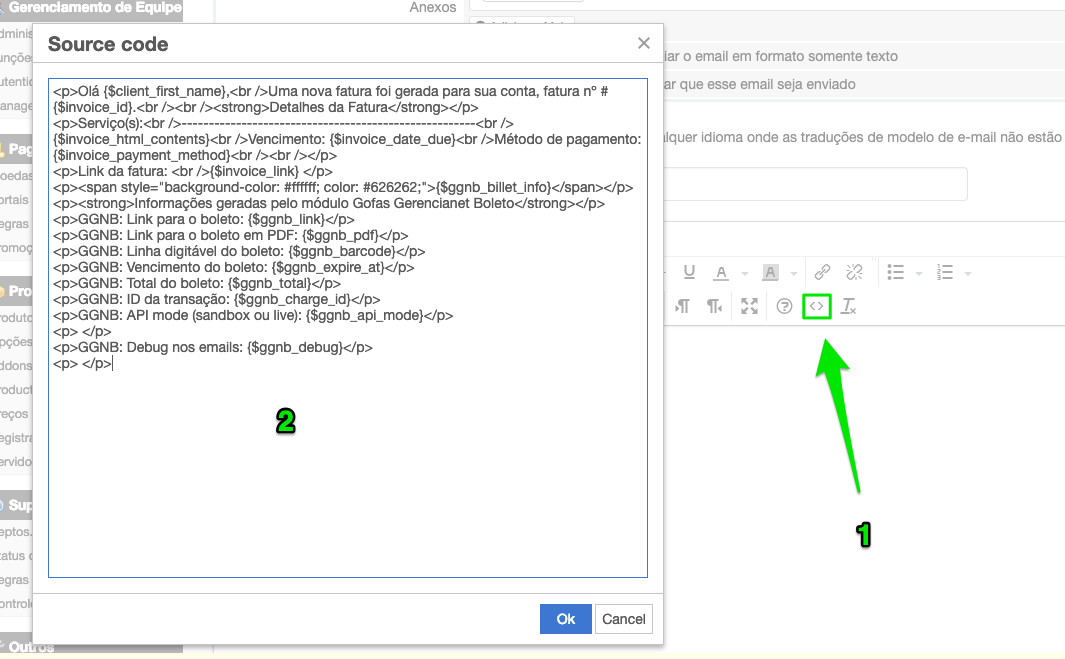Viewport: 1065px width, 659px height.
Task: Click the line containing {$ggnb_barcode}
Action: [x=239, y=251]
